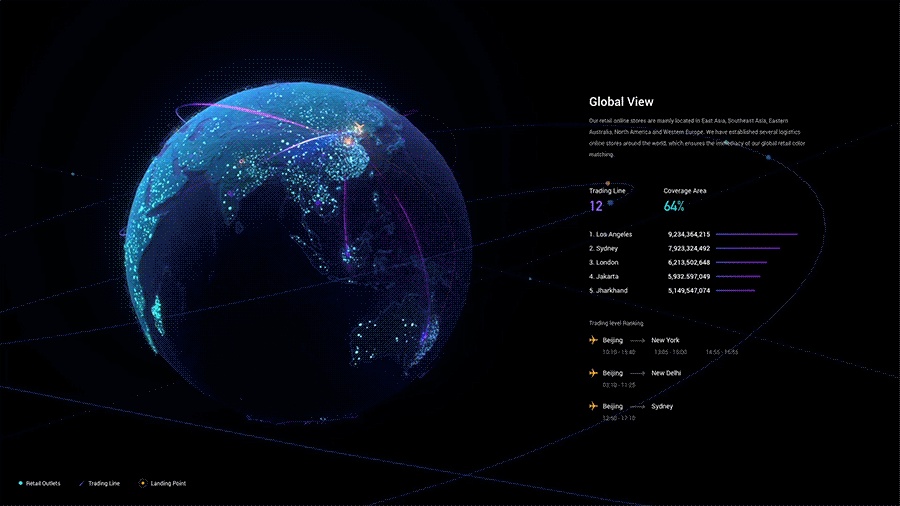Click the plane icon beside Beijing to New York
This screenshot has width=900, height=506.
pyautogui.click(x=593, y=340)
